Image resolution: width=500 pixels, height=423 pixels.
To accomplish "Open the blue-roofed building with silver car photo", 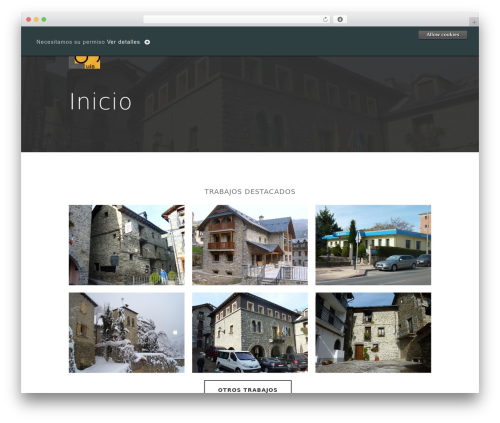I will coord(373,245).
